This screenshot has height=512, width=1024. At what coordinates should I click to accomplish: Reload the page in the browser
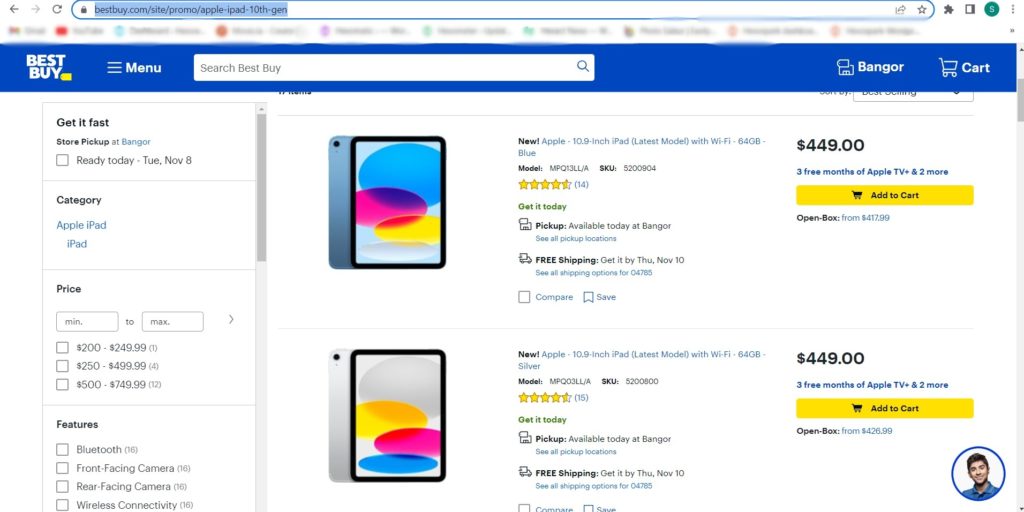coord(57,10)
